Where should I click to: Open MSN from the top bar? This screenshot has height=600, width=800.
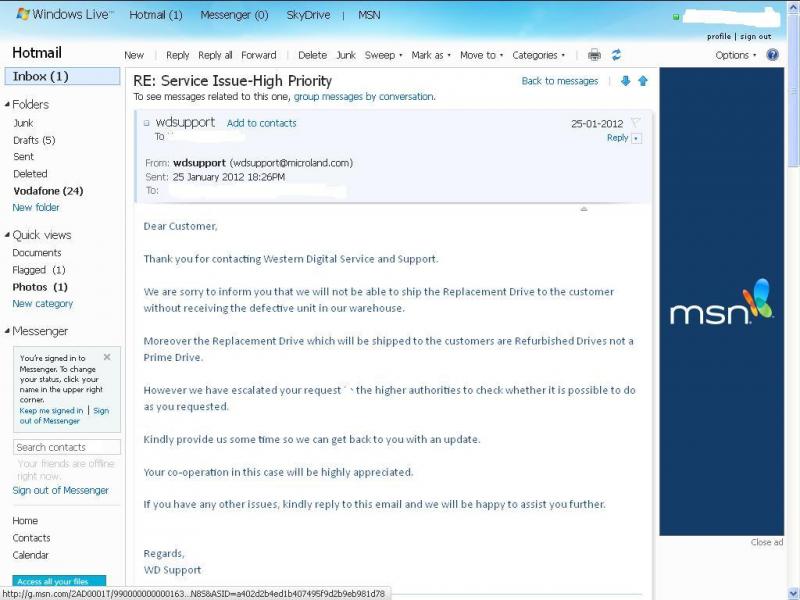coord(369,15)
